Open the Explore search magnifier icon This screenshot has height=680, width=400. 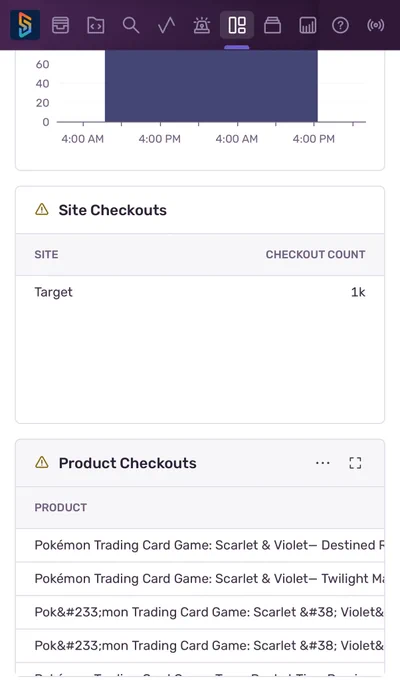131,25
